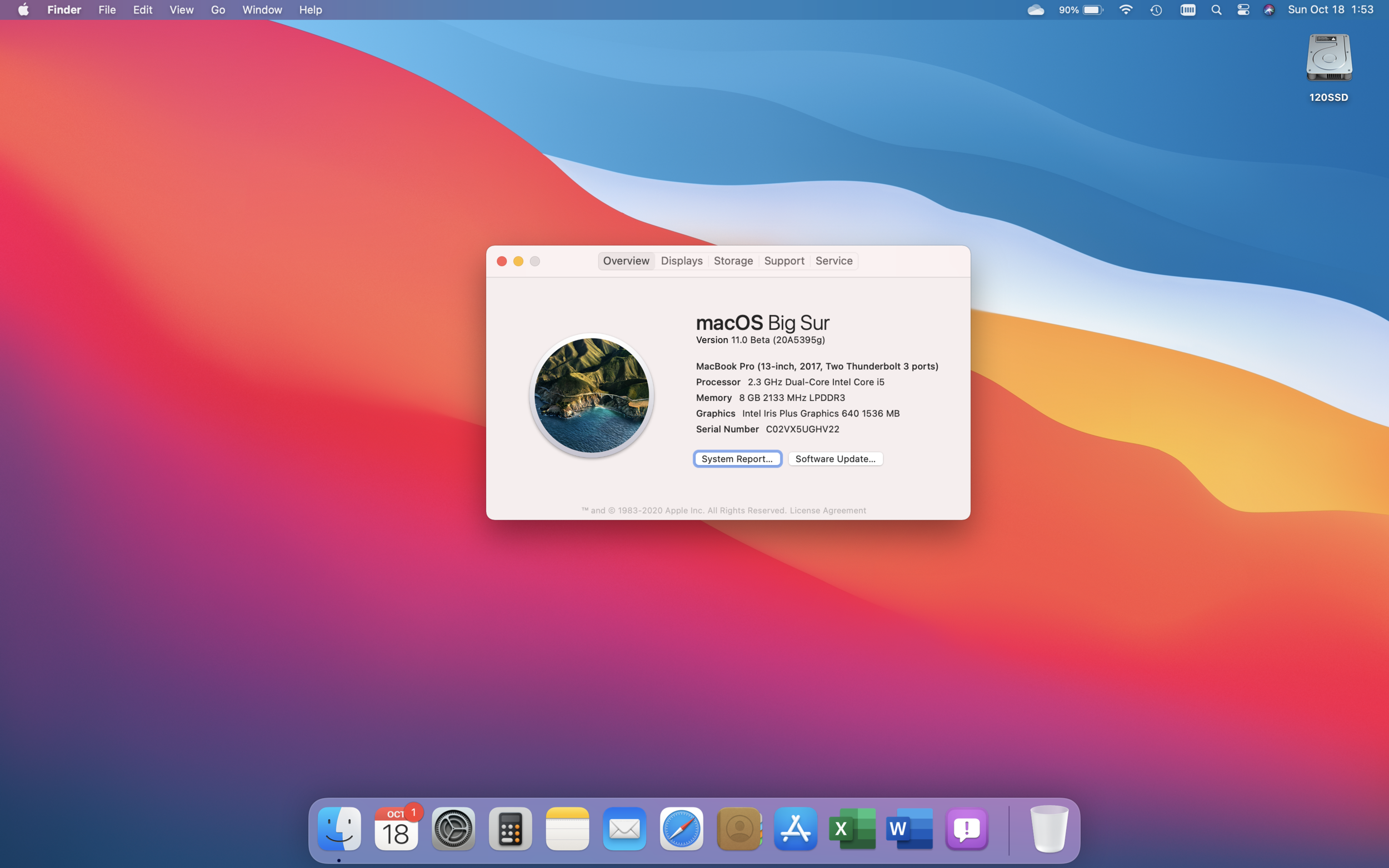Open the Help menu
The width and height of the screenshot is (1389, 868).
point(311,10)
